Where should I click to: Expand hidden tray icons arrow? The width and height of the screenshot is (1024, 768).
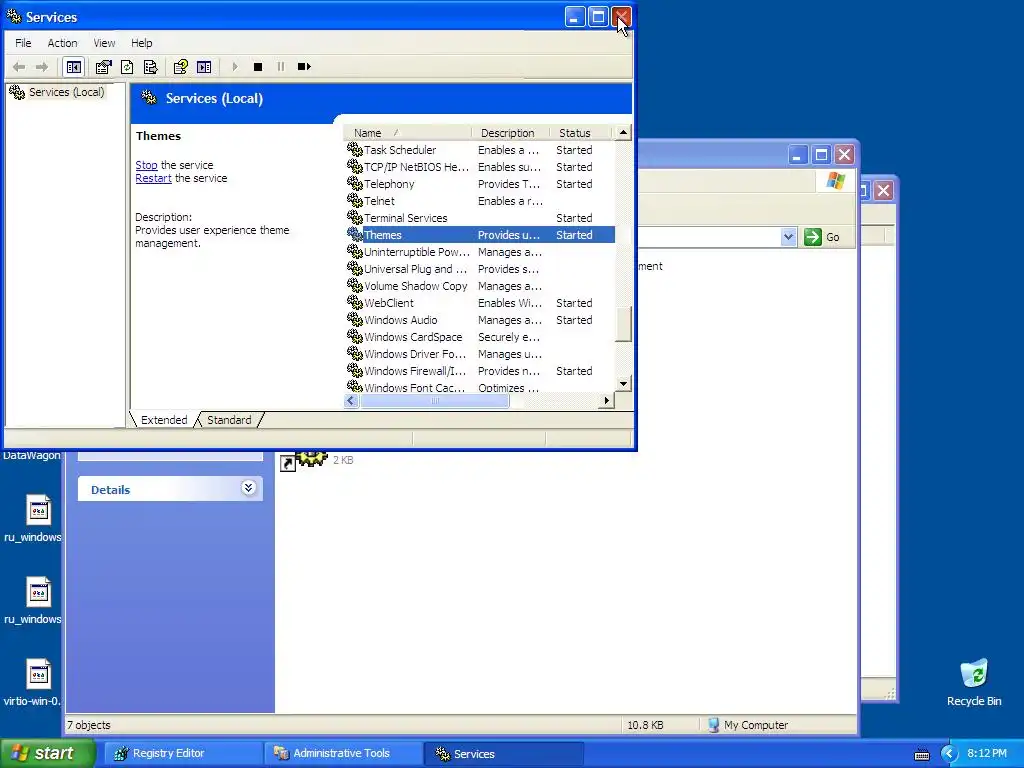click(949, 754)
